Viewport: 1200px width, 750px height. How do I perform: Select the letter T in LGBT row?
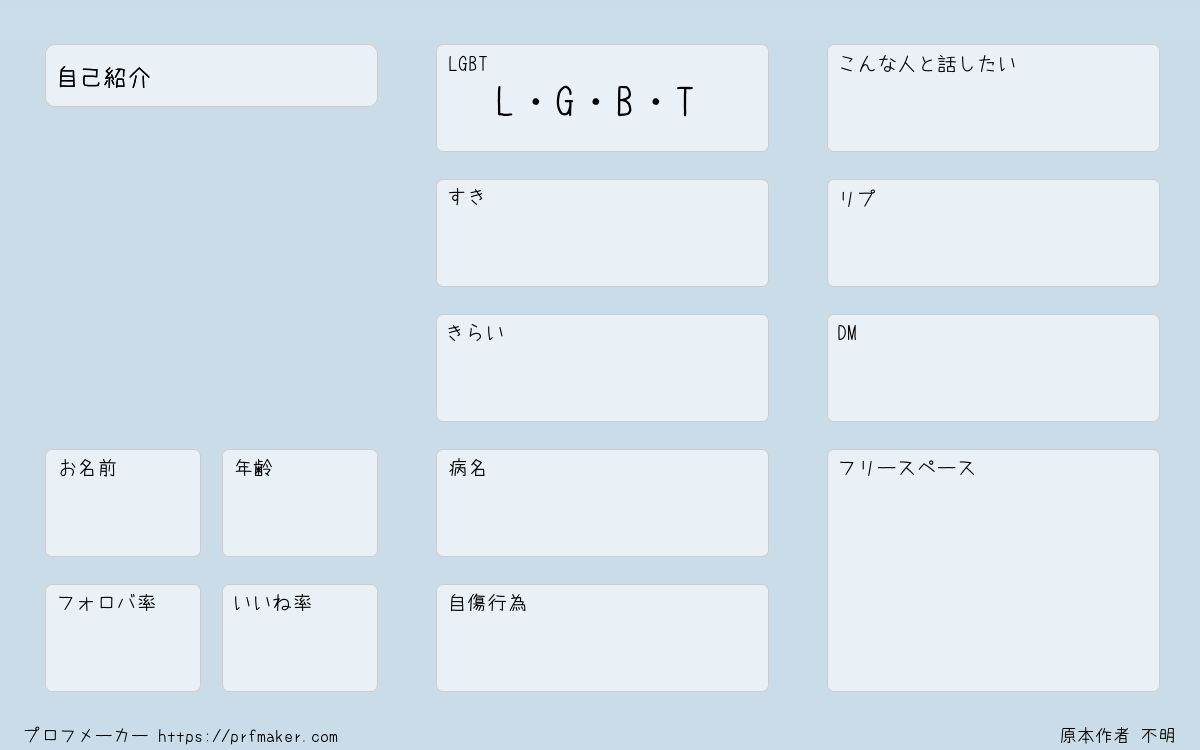coord(685,102)
